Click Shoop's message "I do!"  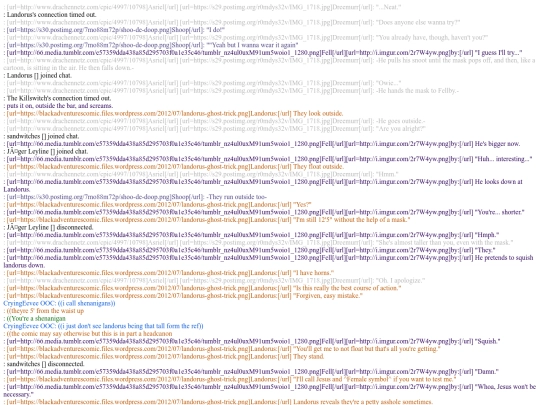216,30
